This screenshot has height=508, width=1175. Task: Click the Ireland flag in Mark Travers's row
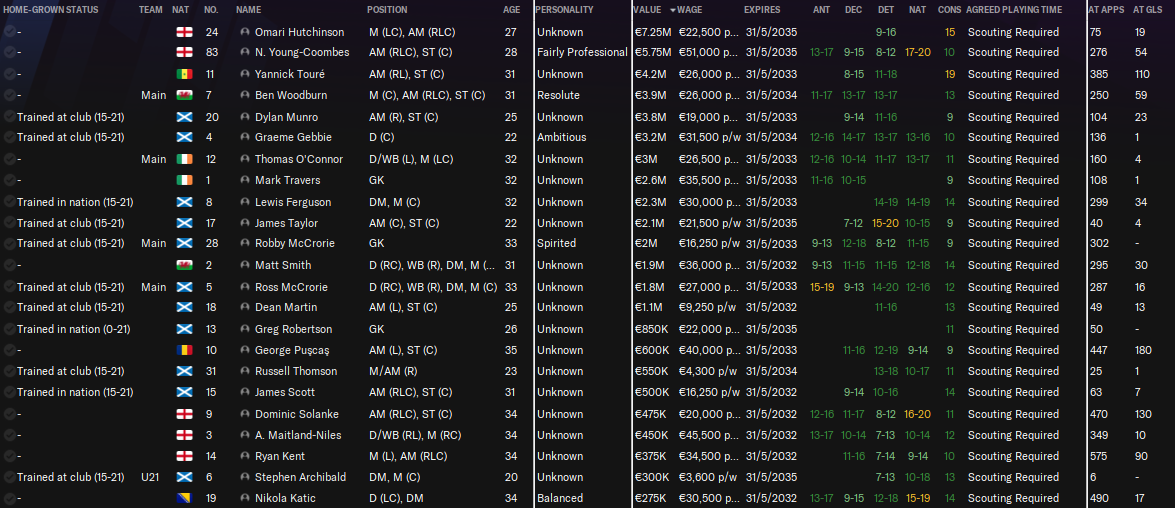click(184, 180)
